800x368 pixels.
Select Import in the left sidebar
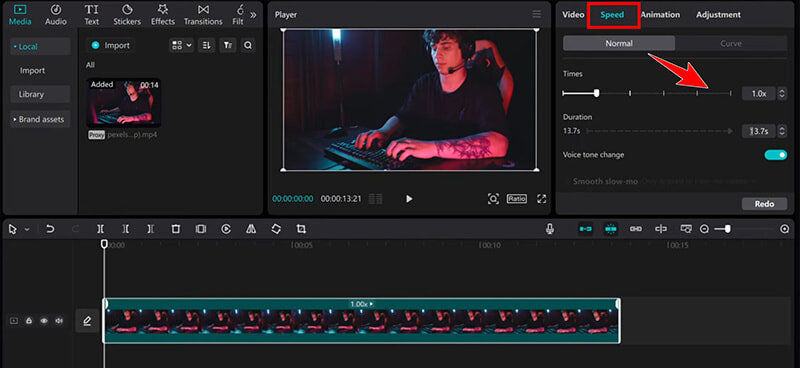tap(33, 70)
